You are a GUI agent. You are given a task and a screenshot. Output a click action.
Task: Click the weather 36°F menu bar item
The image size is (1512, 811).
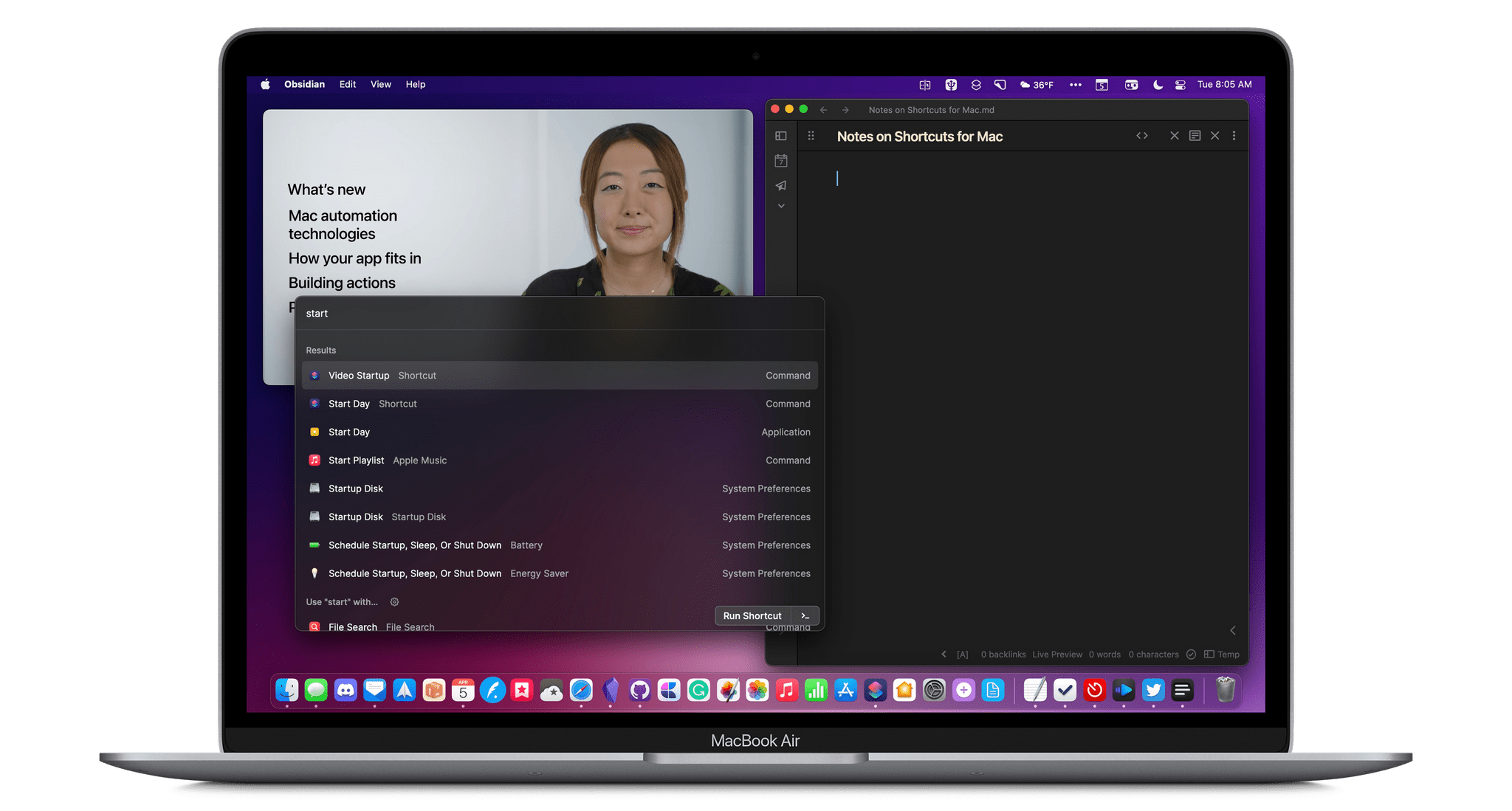click(x=1037, y=85)
